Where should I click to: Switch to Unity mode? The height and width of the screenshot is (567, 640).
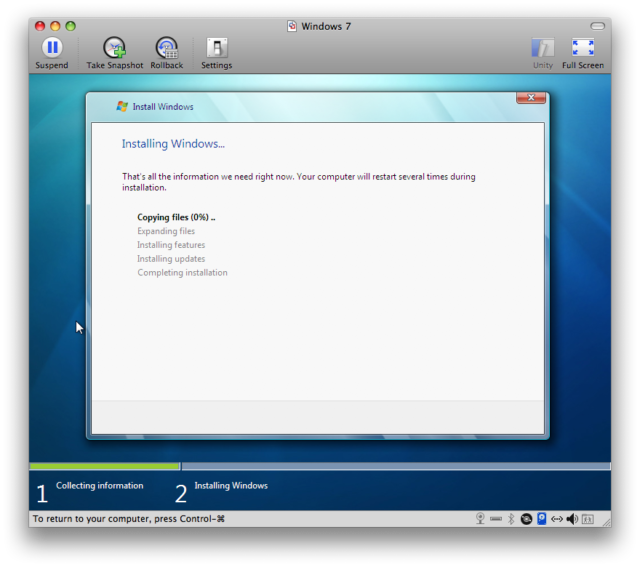point(542,53)
